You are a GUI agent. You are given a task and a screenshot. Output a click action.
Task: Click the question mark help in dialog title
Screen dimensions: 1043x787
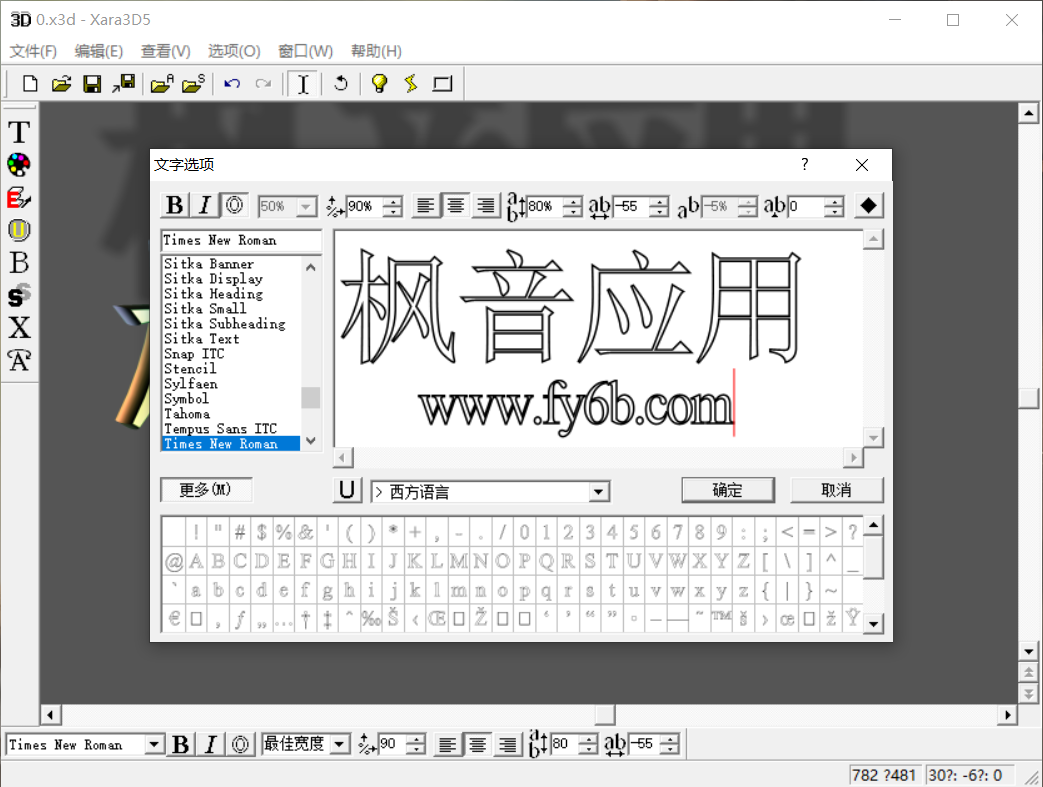tap(805, 164)
